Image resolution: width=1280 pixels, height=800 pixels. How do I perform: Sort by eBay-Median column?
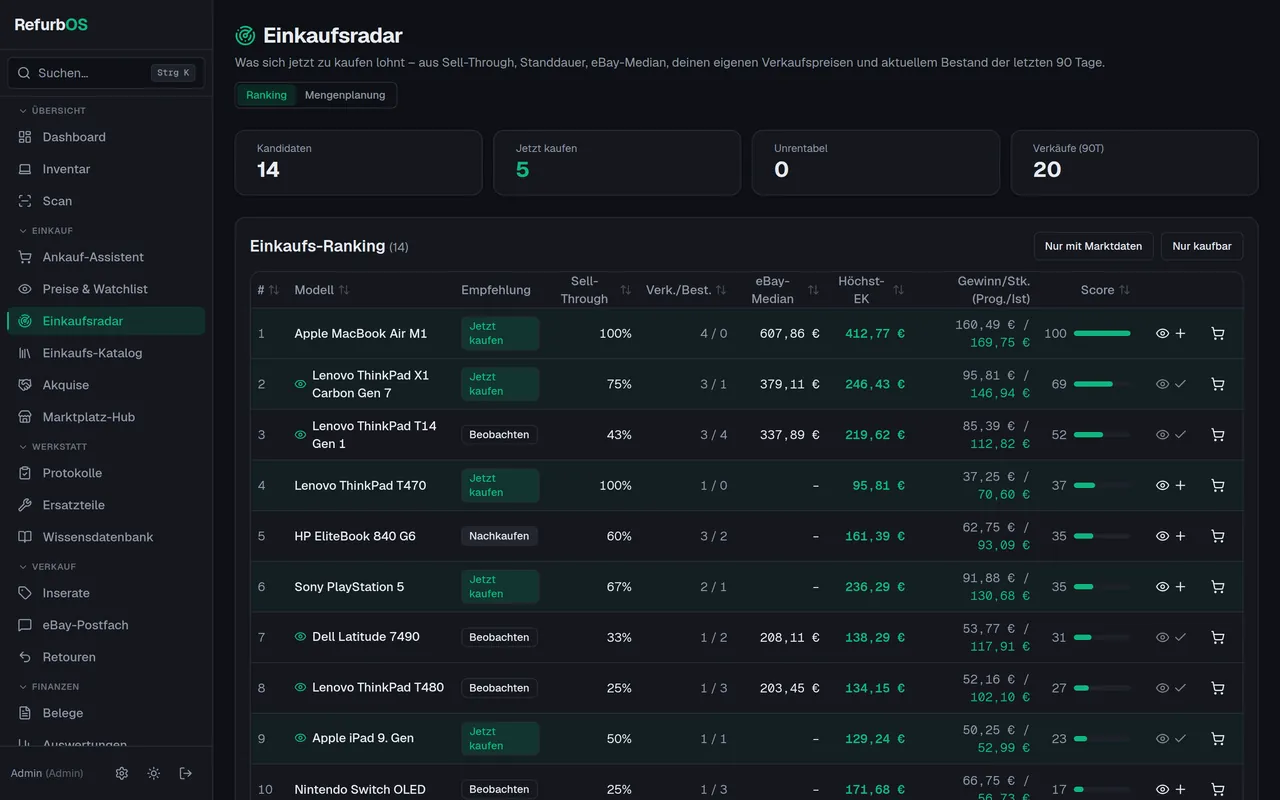coord(783,290)
